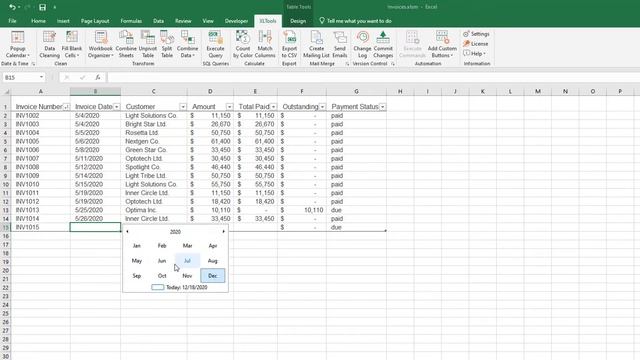640x360 pixels.
Task: Jump to Today's date in the calendar popup
Action: click(180, 287)
